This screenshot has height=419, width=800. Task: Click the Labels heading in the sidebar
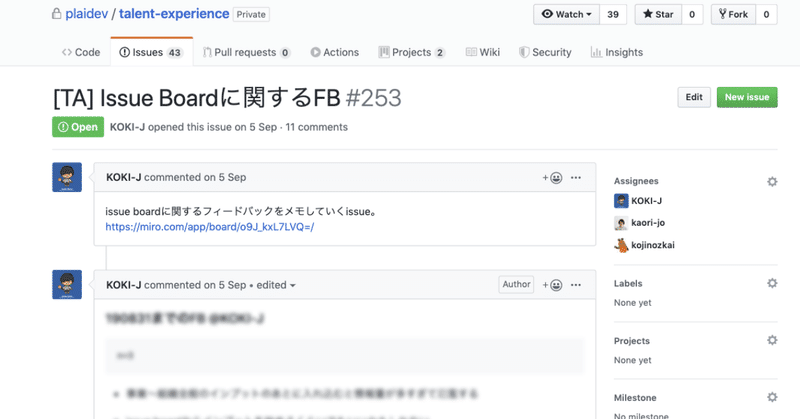click(x=628, y=283)
